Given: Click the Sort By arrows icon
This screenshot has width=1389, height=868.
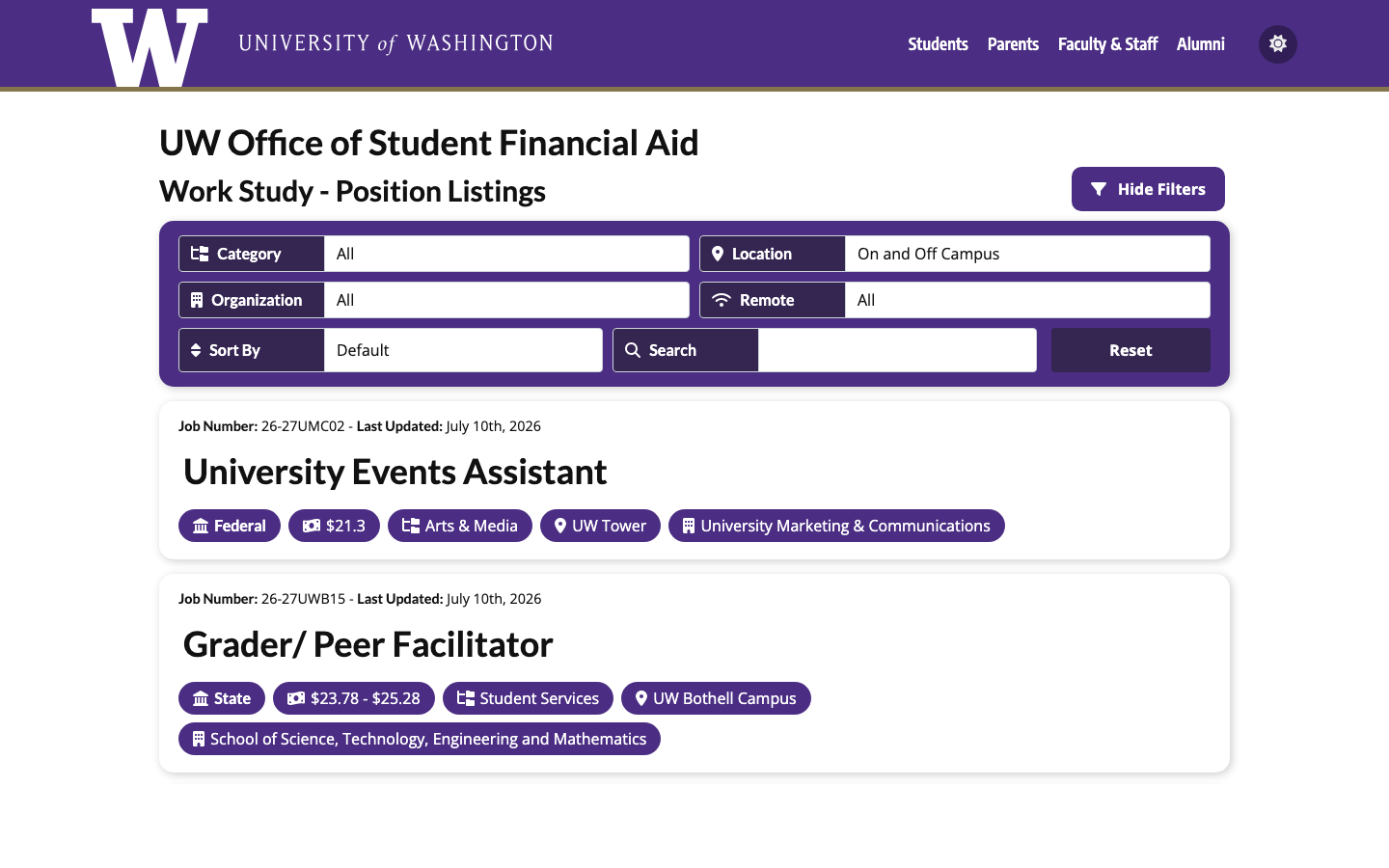Looking at the screenshot, I should coord(196,350).
